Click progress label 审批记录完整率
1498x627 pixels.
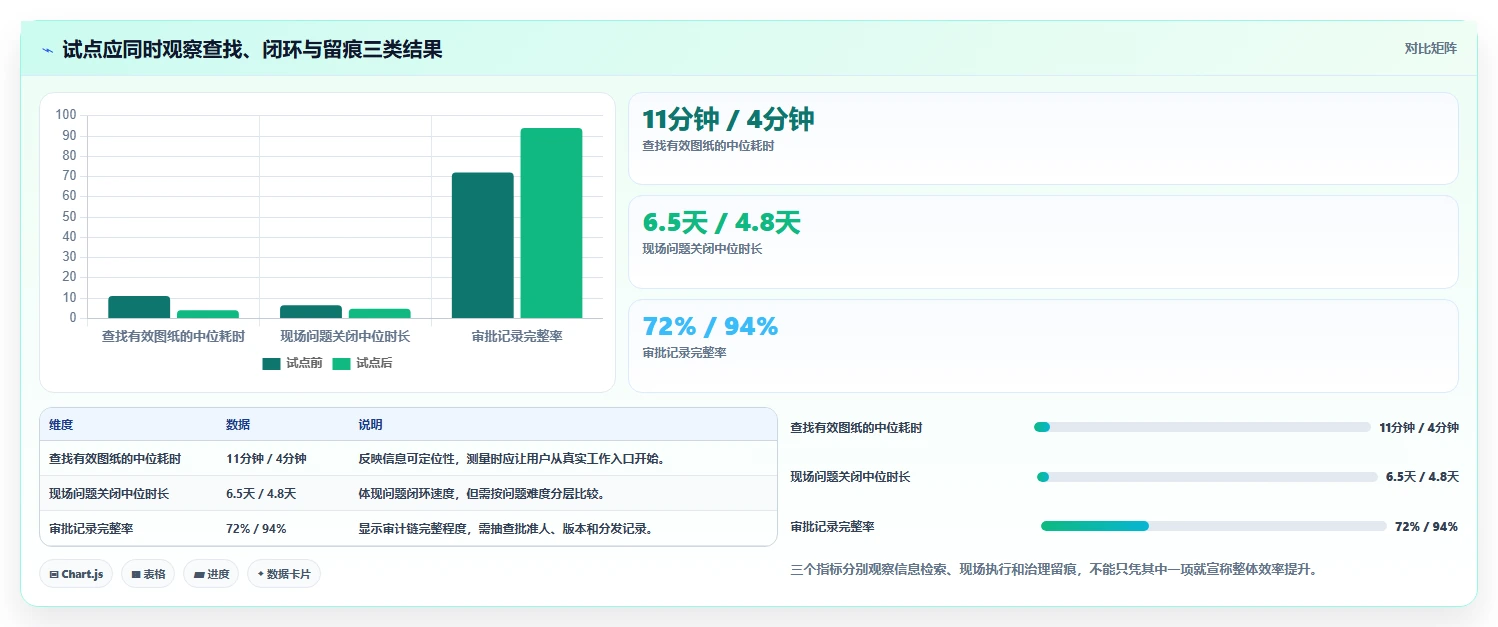(x=832, y=527)
